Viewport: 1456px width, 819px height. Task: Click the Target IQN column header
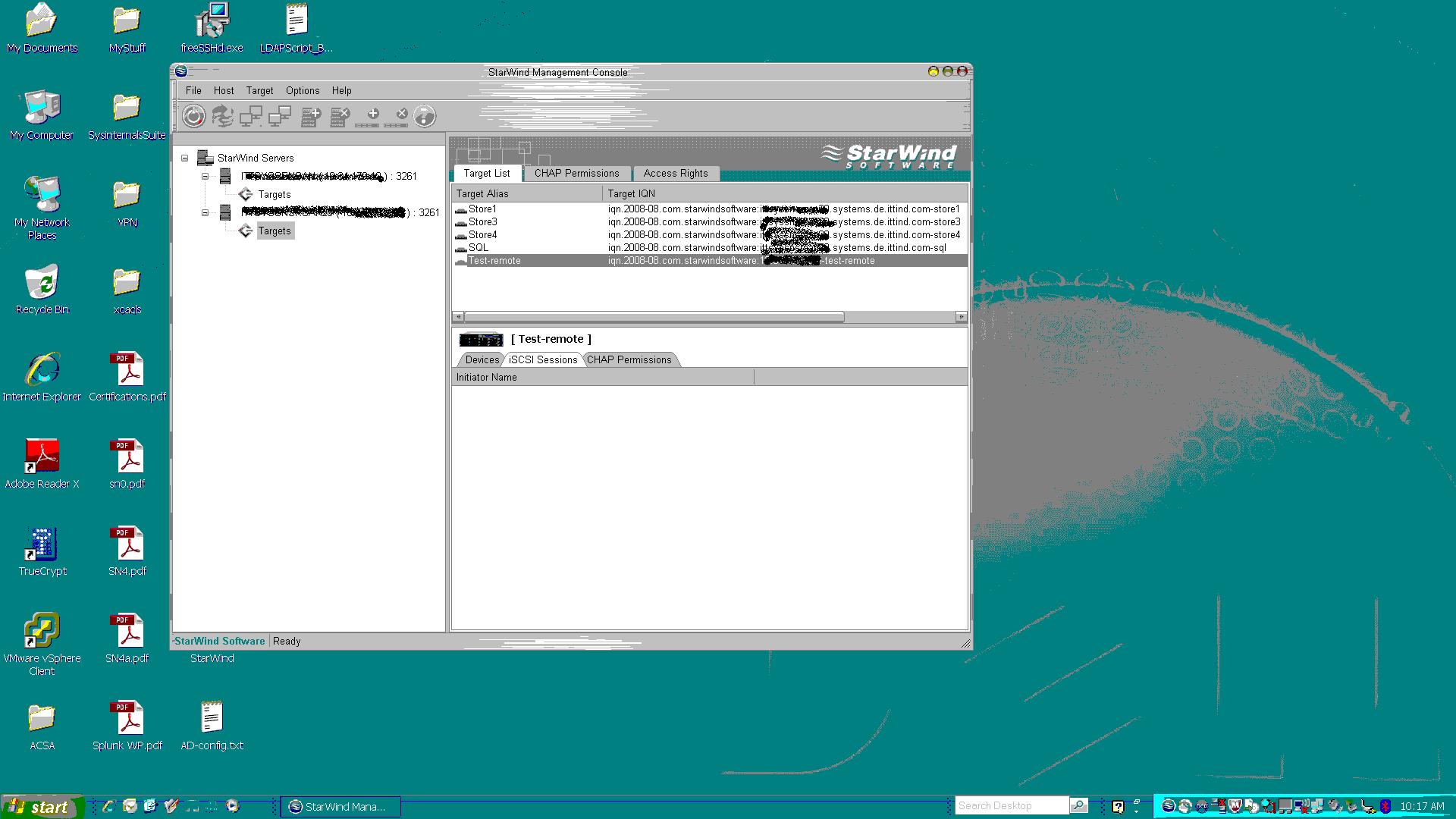click(785, 194)
